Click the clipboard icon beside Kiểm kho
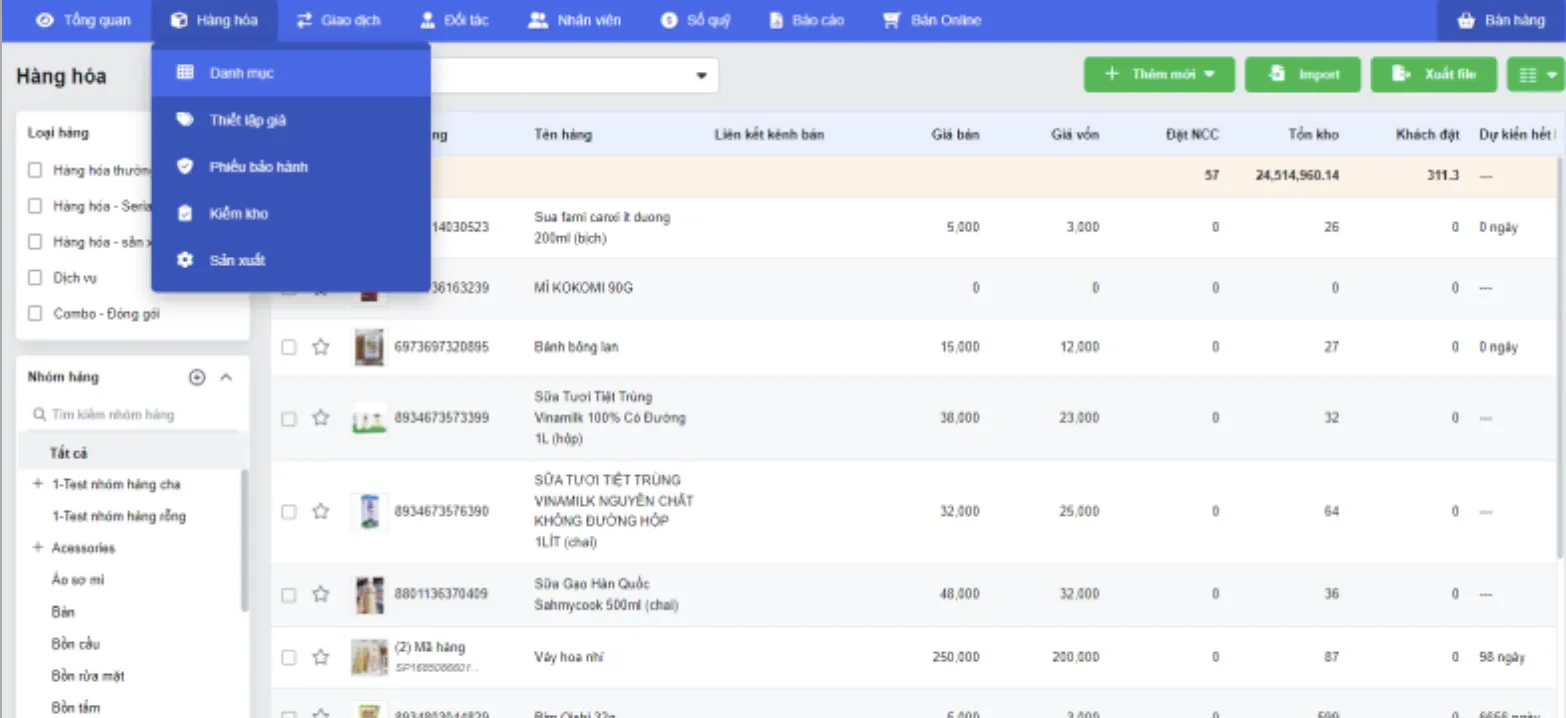Screen dimensions: 1566x718 [184, 214]
